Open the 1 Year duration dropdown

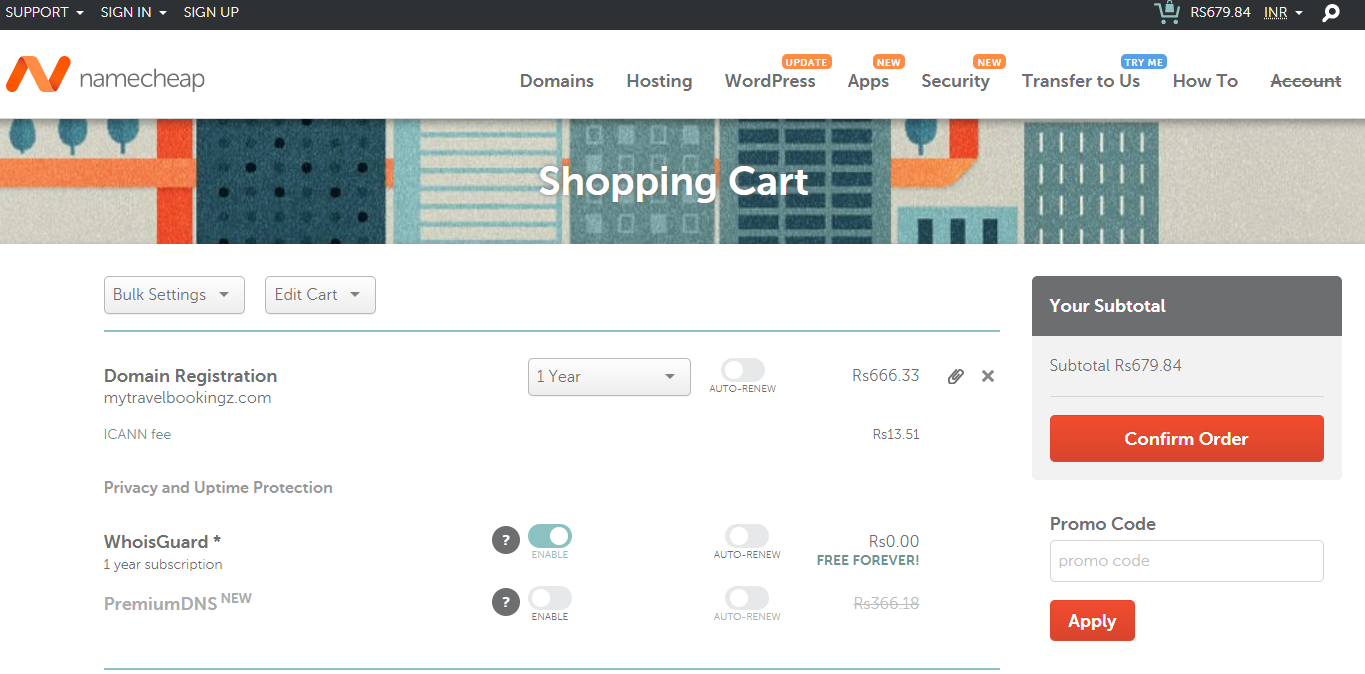tap(609, 377)
